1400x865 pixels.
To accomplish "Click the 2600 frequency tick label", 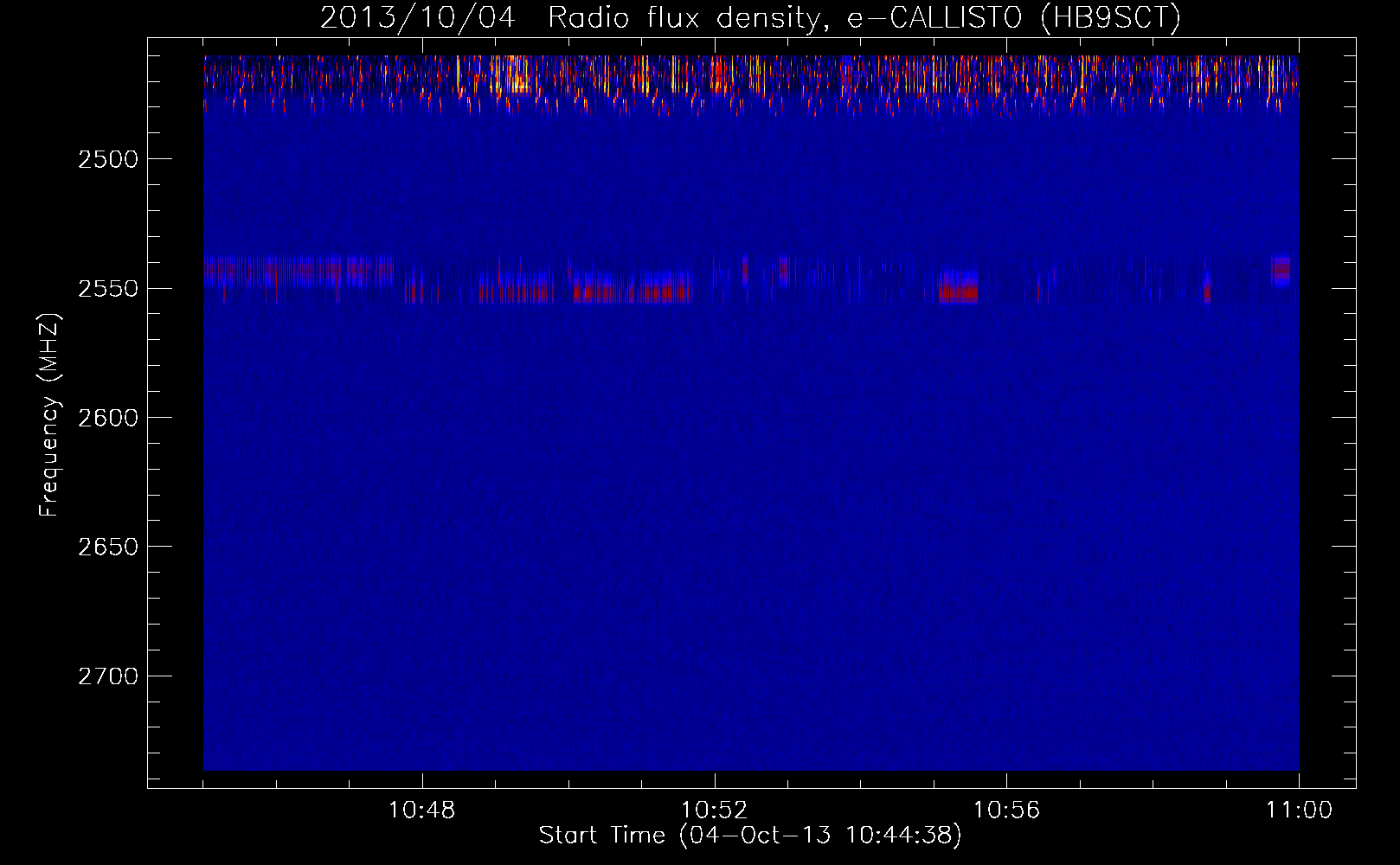I will click(x=108, y=418).
